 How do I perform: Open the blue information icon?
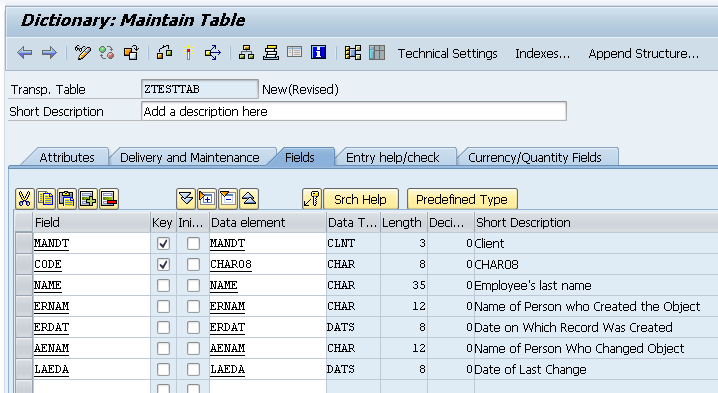coord(319,53)
